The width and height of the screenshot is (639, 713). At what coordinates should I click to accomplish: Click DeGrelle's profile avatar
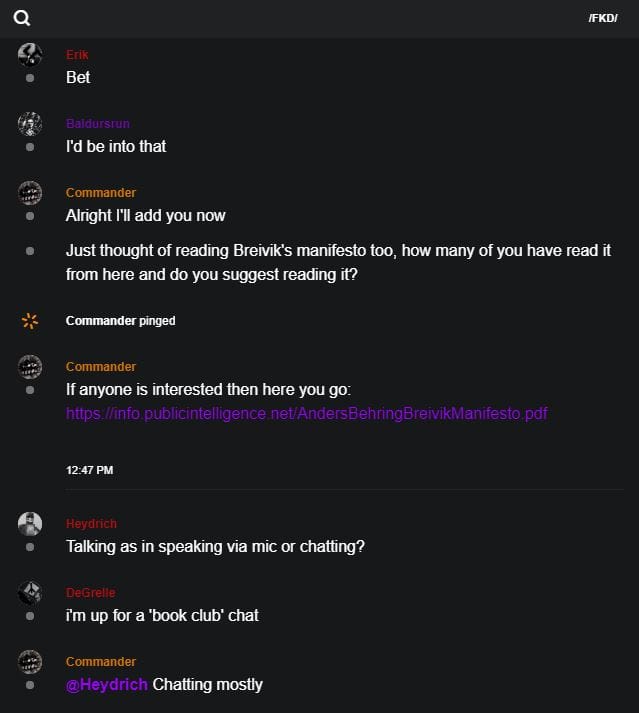click(x=30, y=593)
